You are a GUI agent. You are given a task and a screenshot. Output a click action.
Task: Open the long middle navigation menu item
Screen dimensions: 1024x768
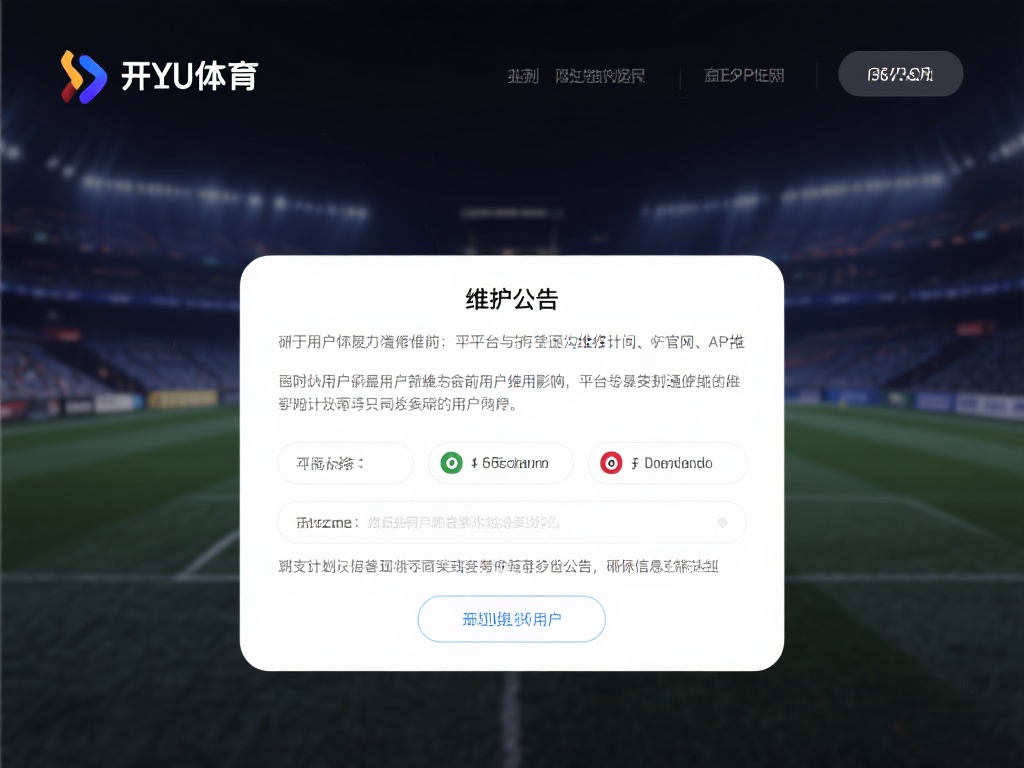(600, 76)
